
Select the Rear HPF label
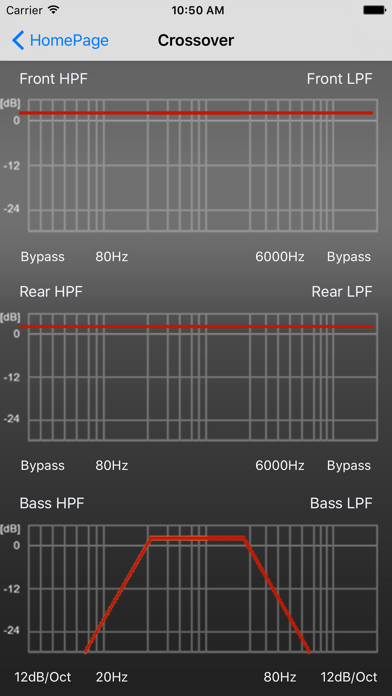pos(51,292)
